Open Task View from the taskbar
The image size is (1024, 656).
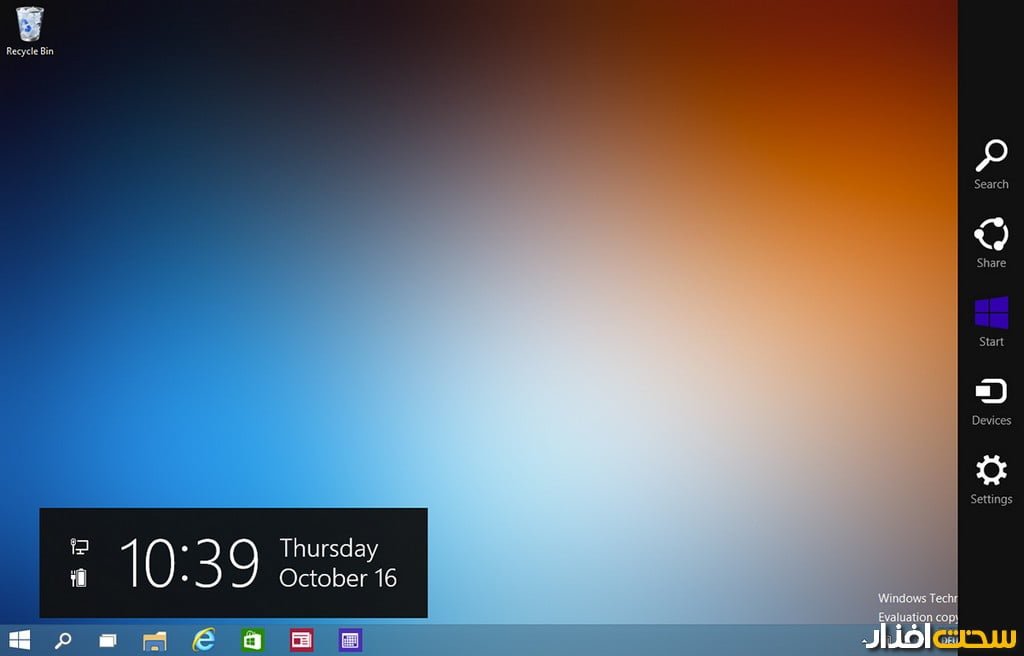click(x=107, y=640)
